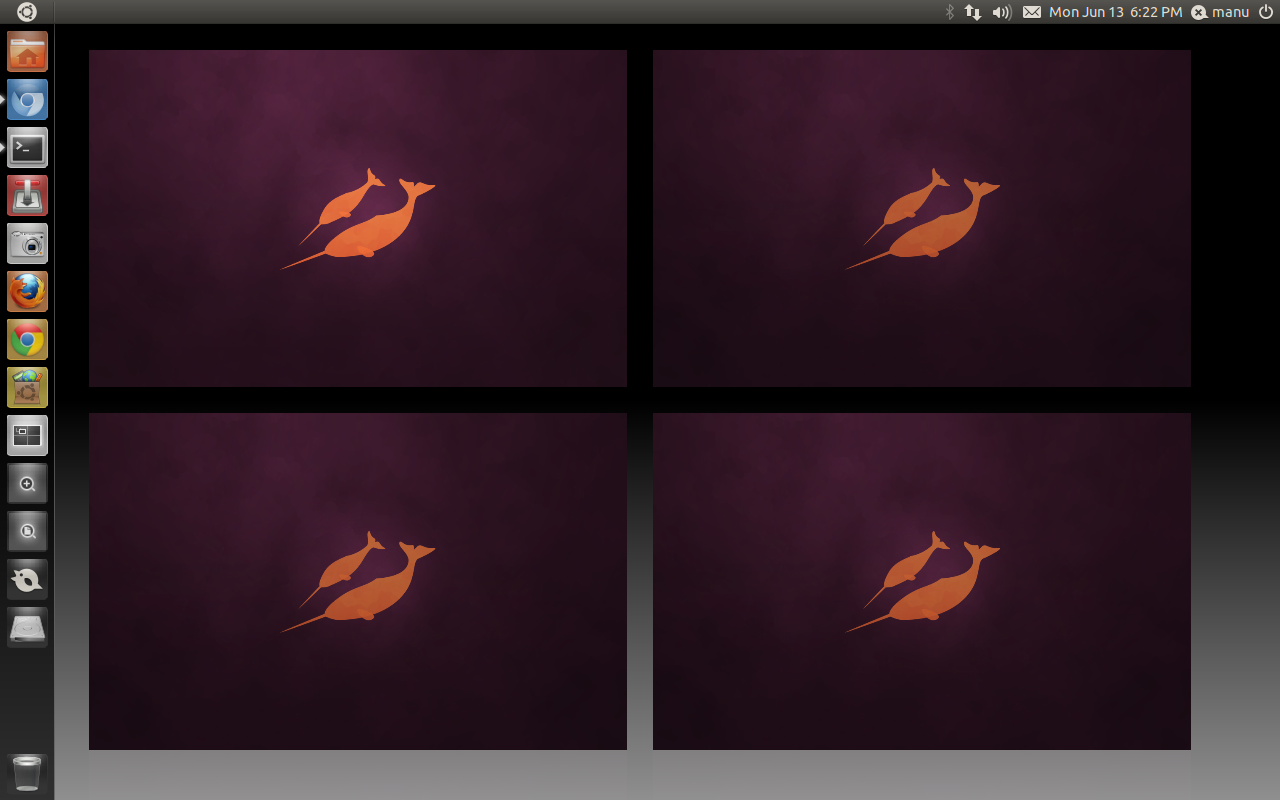1280x800 pixels.
Task: Open the messaging envelope indicator menu
Action: [x=1031, y=12]
